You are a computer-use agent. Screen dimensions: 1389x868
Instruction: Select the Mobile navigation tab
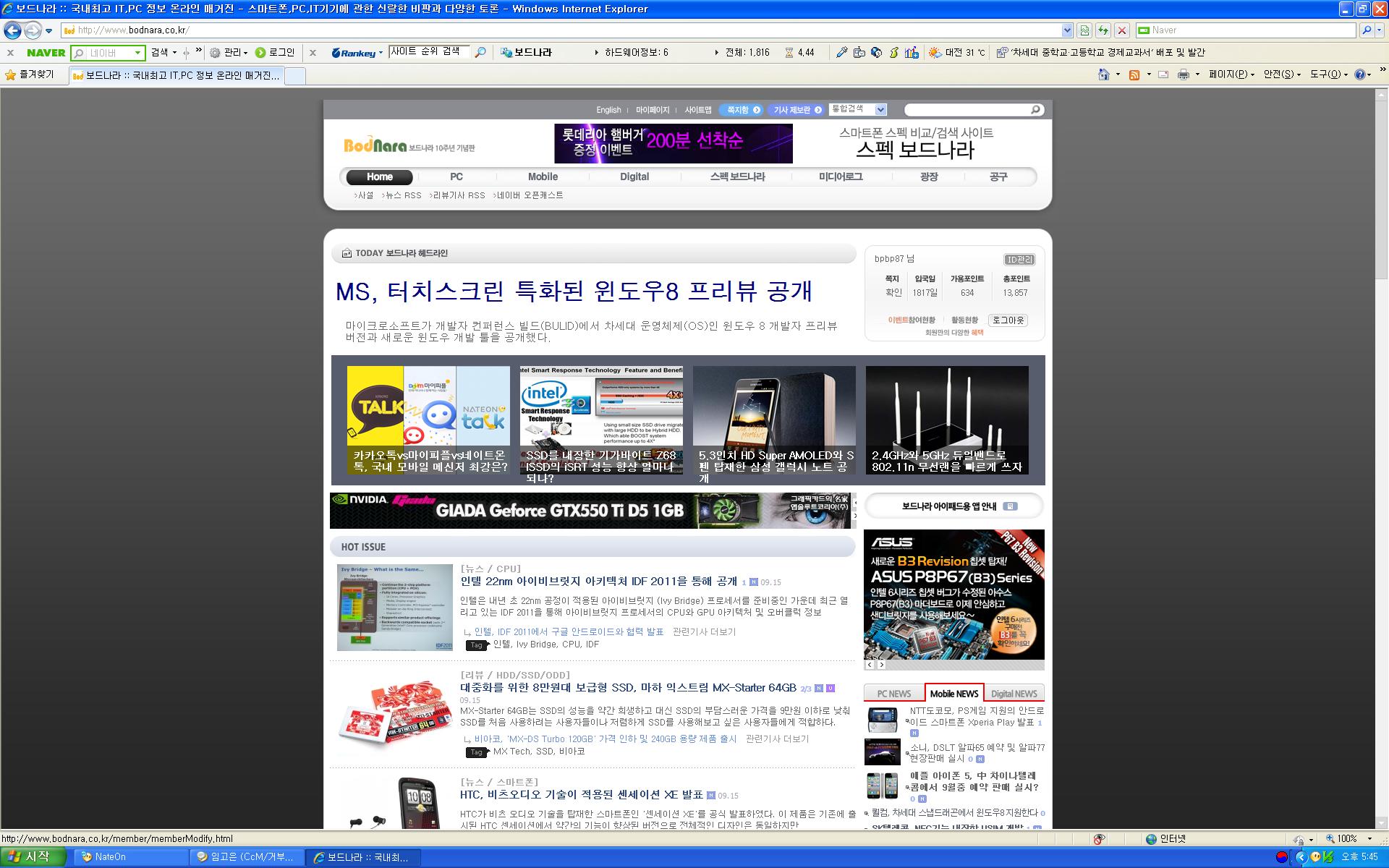[x=543, y=176]
